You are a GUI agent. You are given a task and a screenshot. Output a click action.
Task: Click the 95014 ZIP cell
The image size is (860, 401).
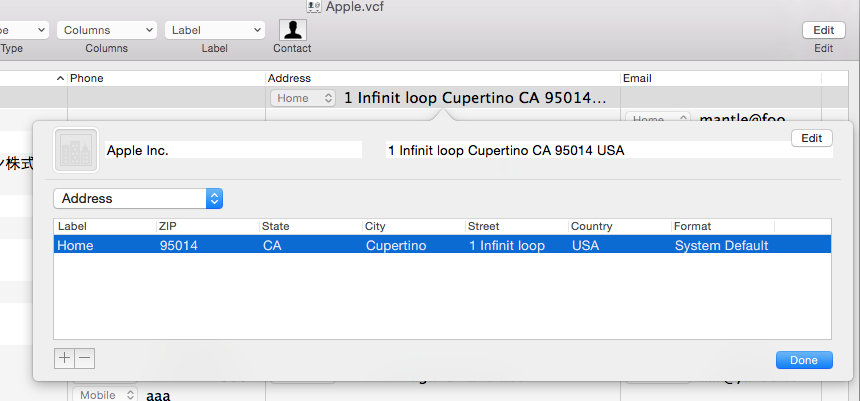(x=179, y=245)
